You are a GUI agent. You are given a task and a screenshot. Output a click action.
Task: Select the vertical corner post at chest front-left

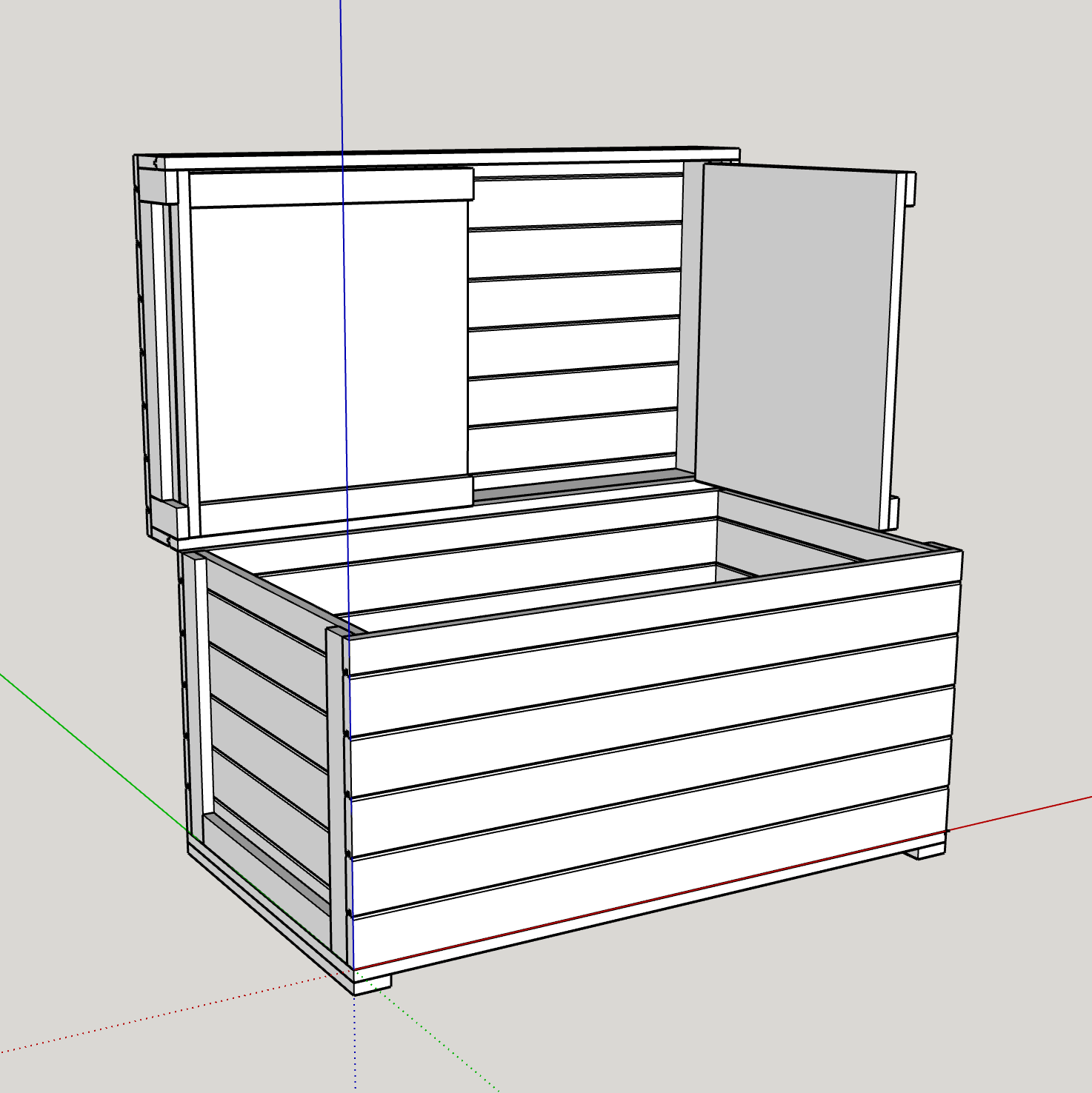(338, 796)
